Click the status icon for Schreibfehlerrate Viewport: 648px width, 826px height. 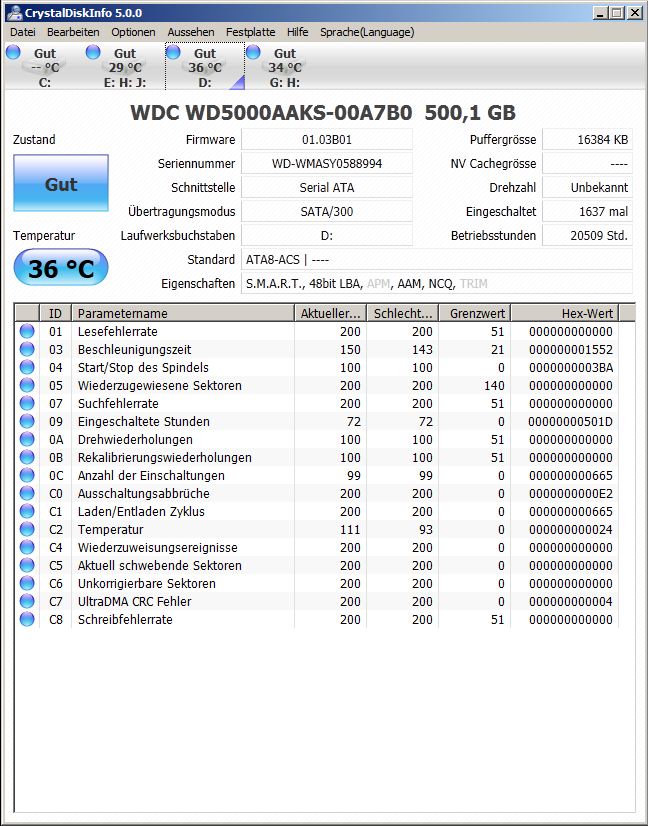pyautogui.click(x=27, y=619)
